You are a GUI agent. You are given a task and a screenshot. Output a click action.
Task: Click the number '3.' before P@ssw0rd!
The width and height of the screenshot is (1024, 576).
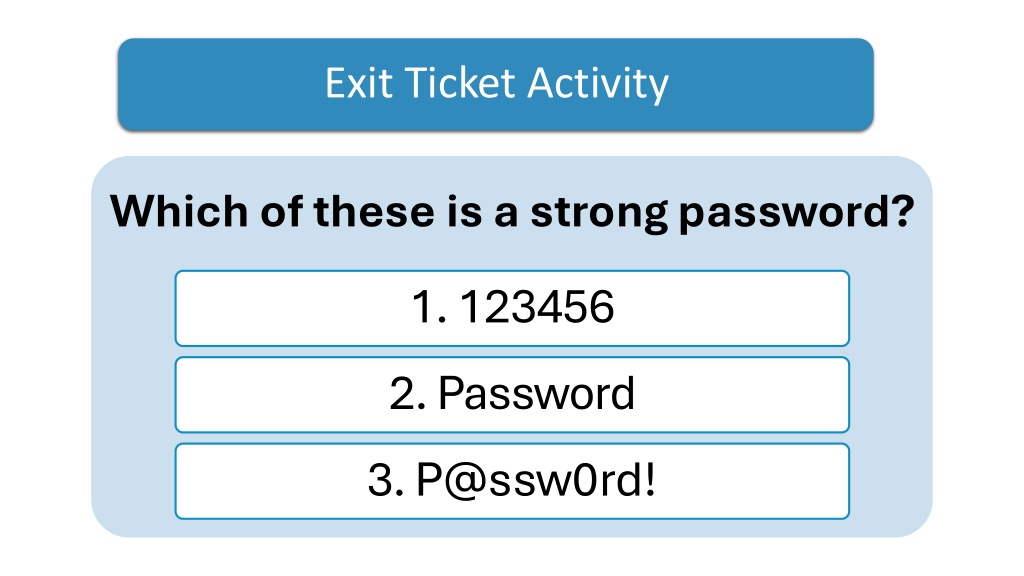(386, 480)
